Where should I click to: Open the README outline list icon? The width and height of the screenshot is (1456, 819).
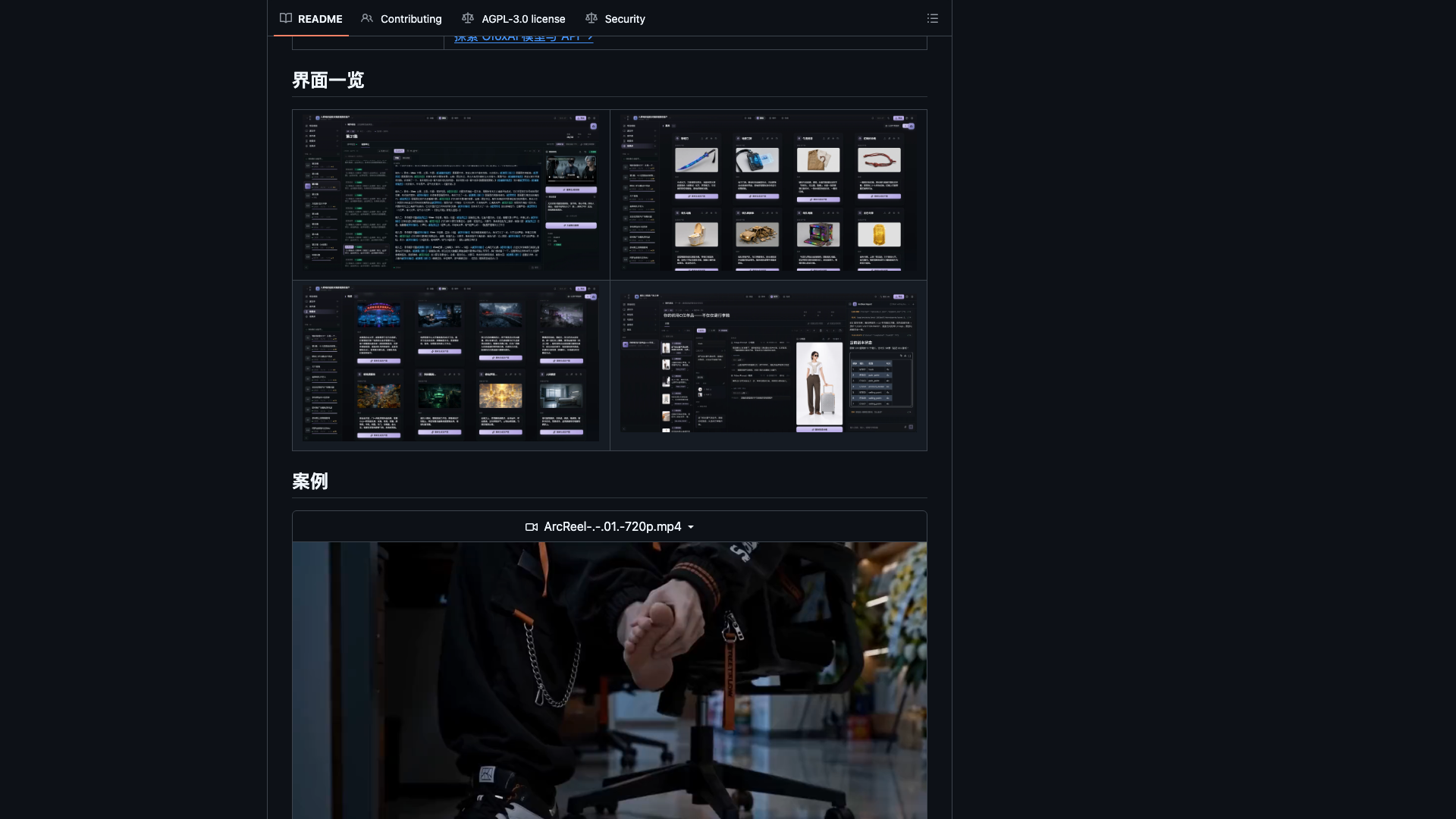[x=933, y=18]
